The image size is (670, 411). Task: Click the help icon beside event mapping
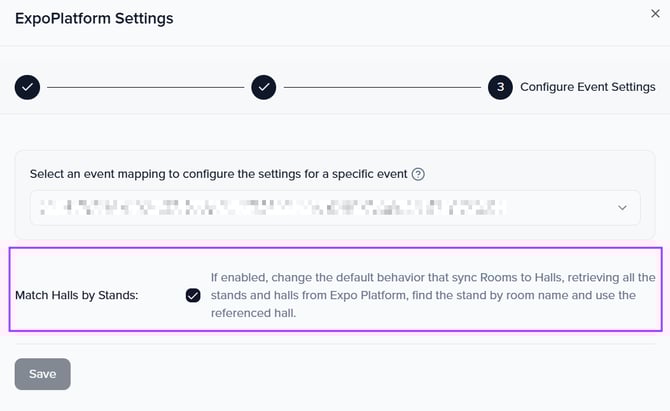pyautogui.click(x=418, y=173)
